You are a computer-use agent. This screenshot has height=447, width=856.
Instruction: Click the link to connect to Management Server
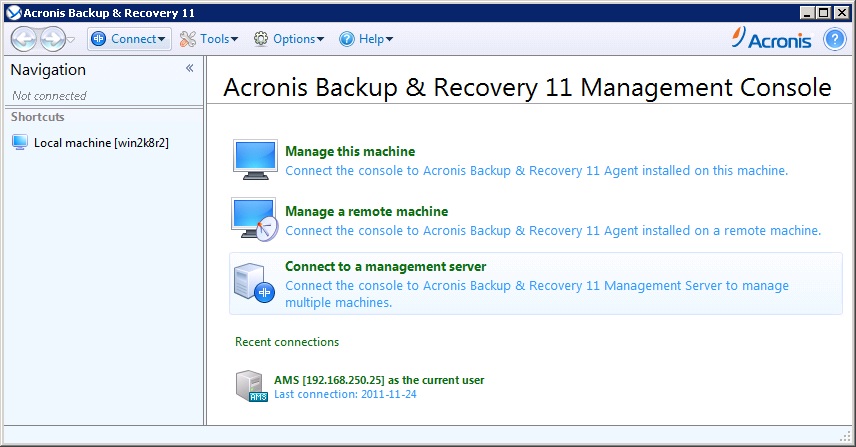537,294
